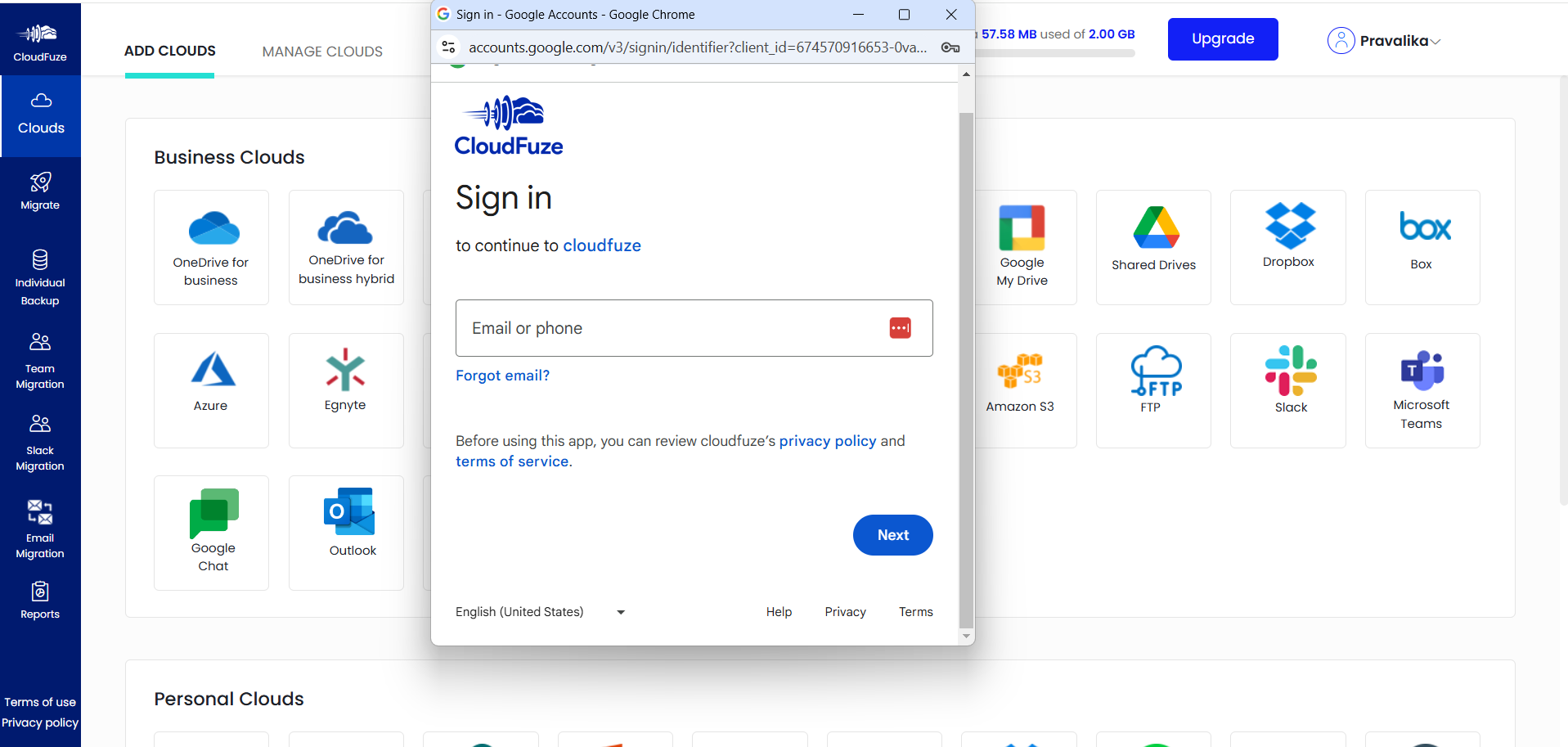This screenshot has width=1568, height=747.
Task: Add Box cloud
Action: click(x=1422, y=247)
